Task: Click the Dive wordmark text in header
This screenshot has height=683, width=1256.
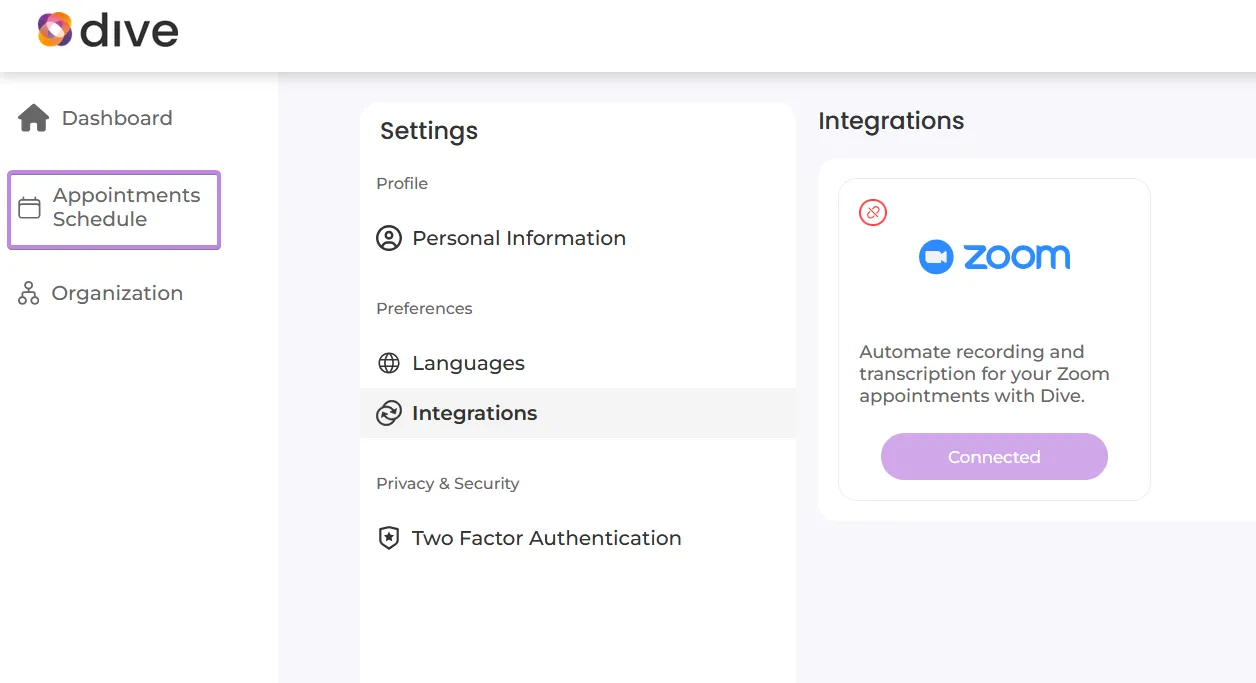Action: 128,31
